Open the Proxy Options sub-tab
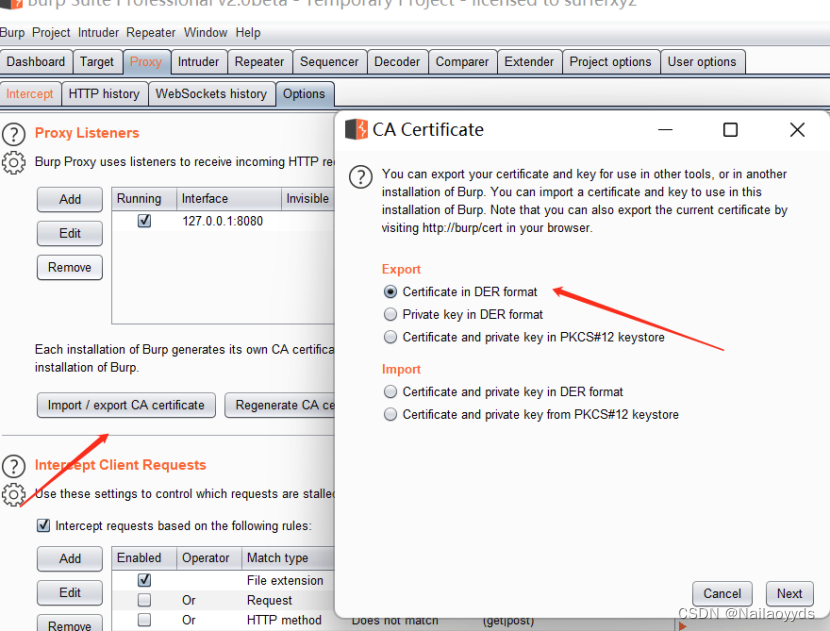Image resolution: width=830 pixels, height=631 pixels. (x=304, y=94)
